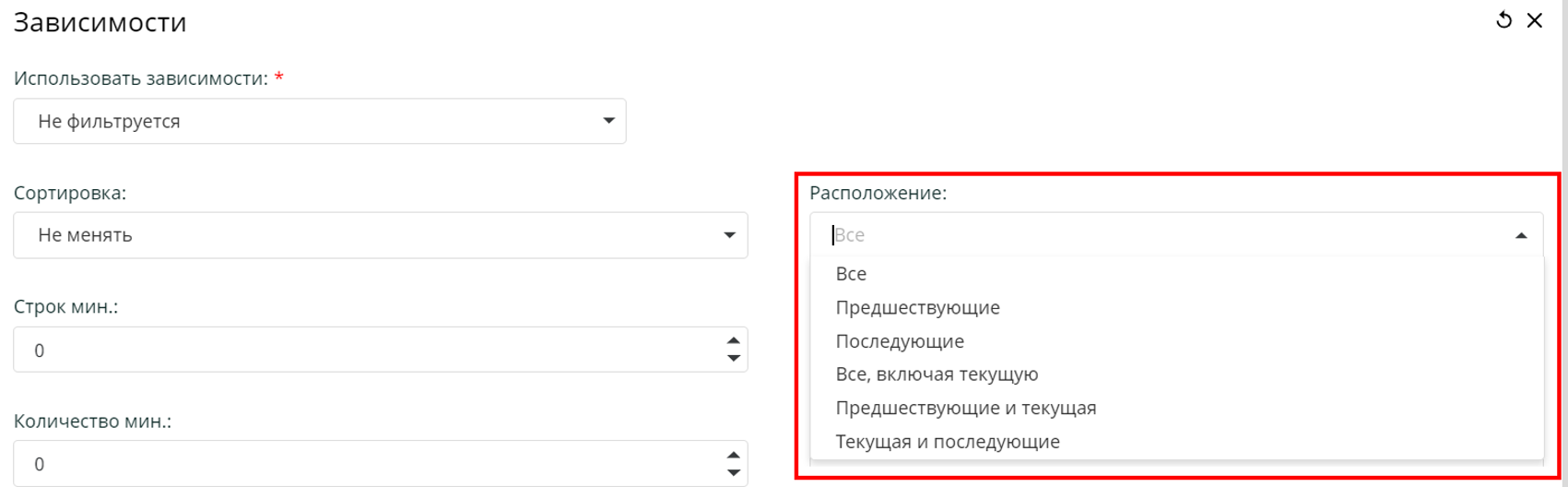This screenshot has width=1568, height=487.
Task: Choose Предшествующие from the dropdown list
Action: click(917, 307)
